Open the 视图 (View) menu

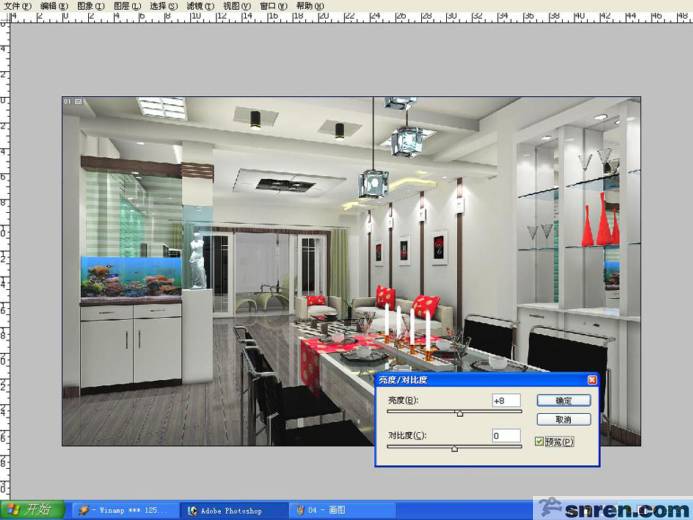[x=237, y=6]
